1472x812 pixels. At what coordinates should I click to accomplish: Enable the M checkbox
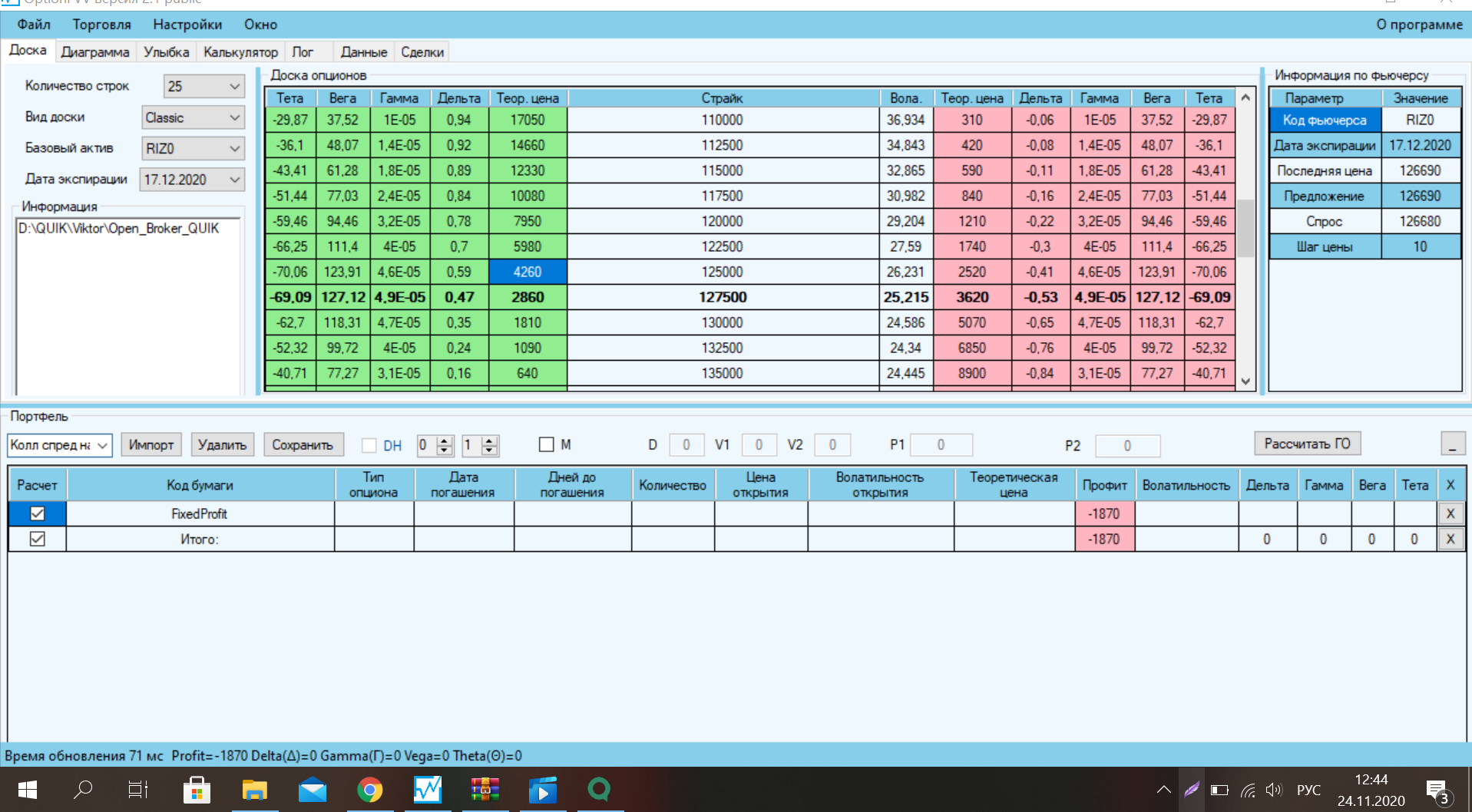(x=547, y=444)
